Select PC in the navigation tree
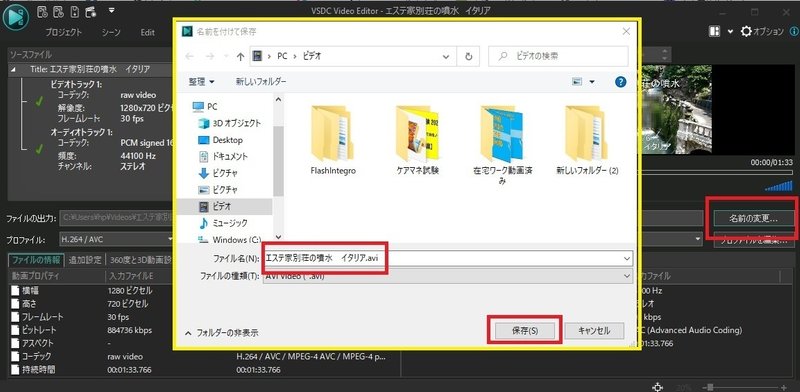800x392 pixels. pos(206,107)
